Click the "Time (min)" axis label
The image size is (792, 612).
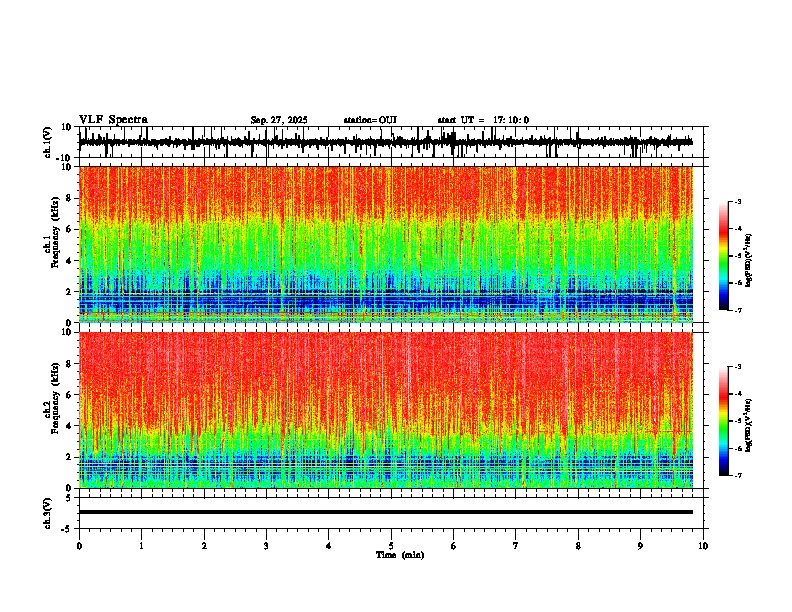point(400,555)
